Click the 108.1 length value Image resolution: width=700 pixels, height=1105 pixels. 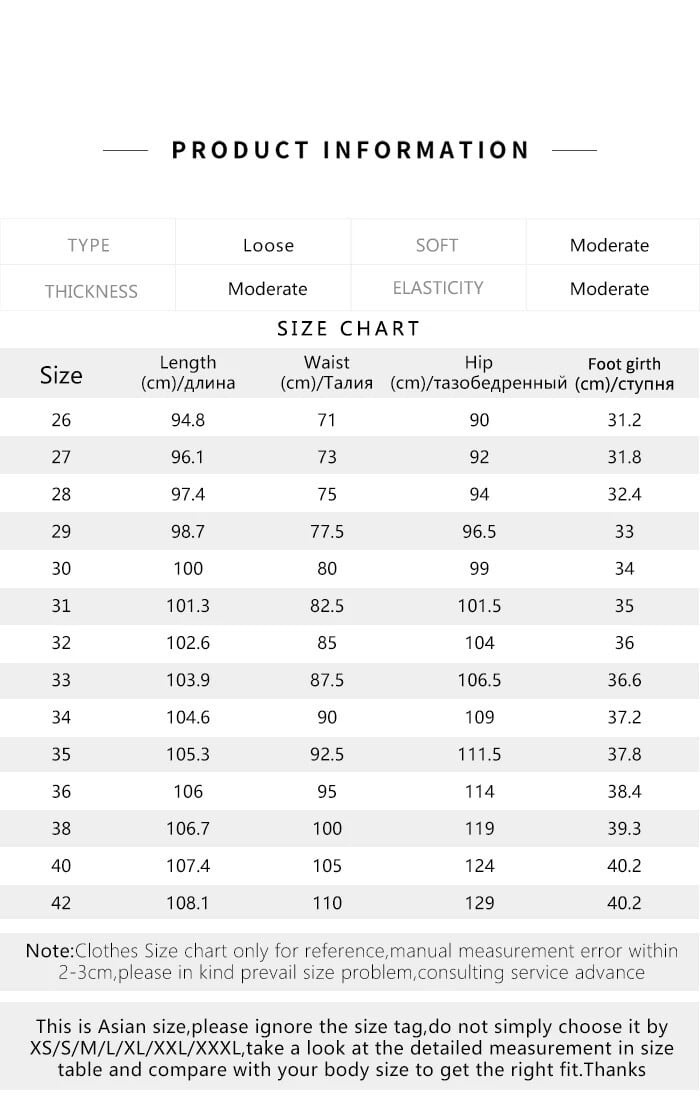pos(187,903)
